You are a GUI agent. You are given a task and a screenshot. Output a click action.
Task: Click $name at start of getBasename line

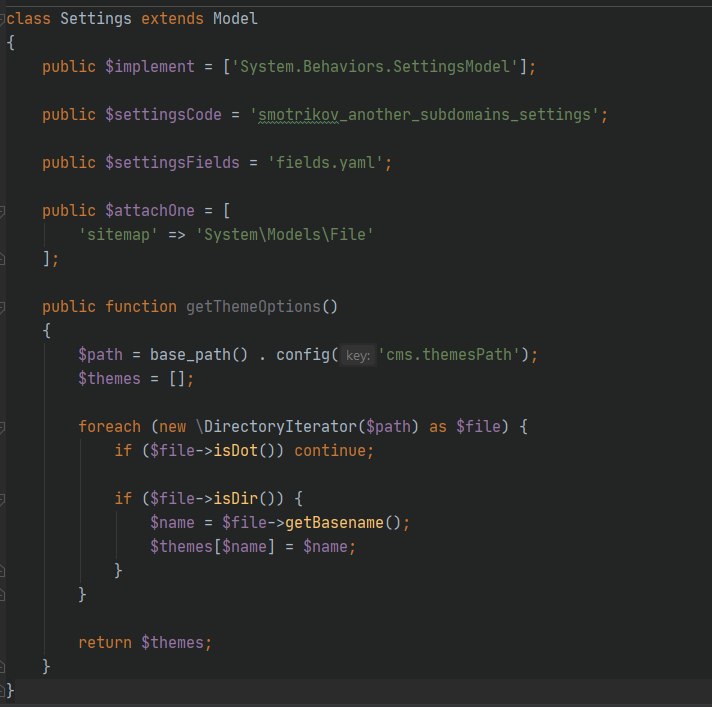click(172, 524)
